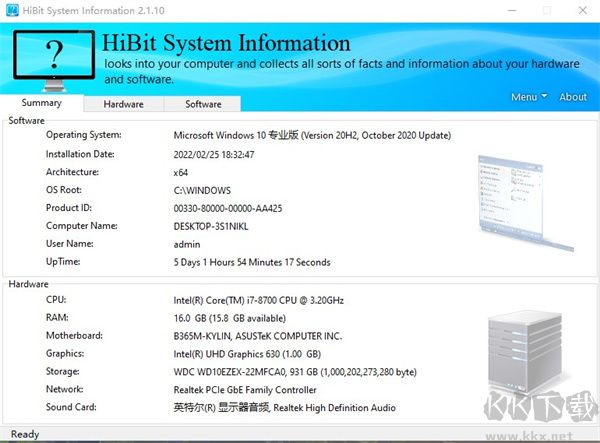Select the Intel Core i7-8700 CPU value
Image resolution: width=600 pixels, height=443 pixels.
click(258, 300)
